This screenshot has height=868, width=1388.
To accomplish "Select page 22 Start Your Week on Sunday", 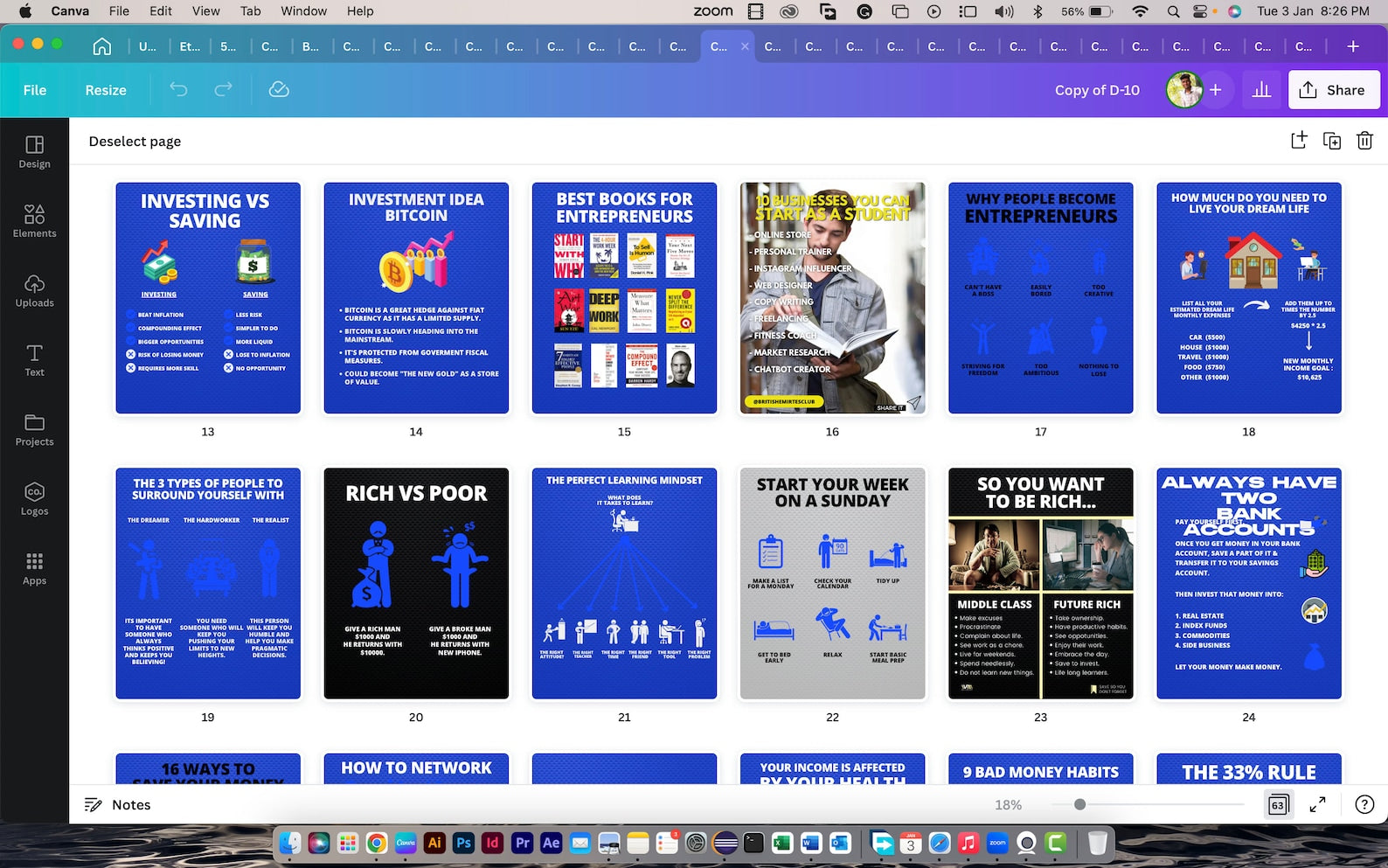I will pos(832,583).
